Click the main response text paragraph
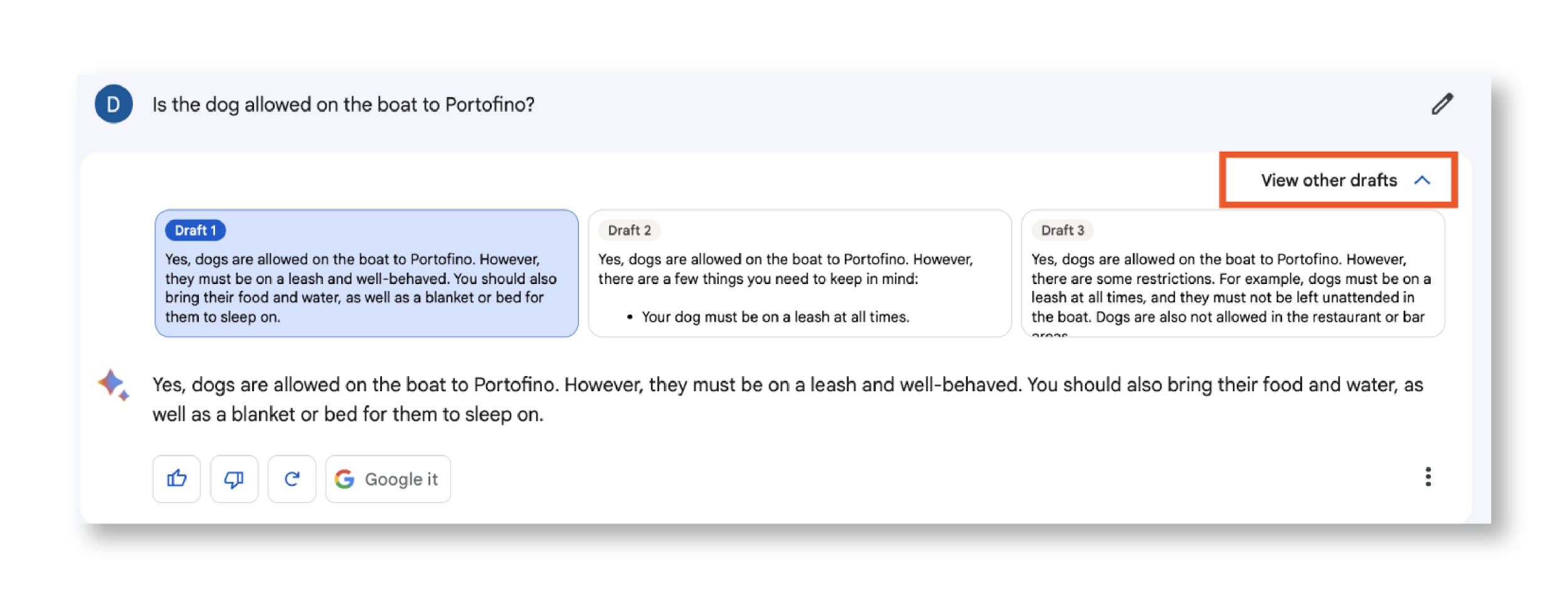 point(787,399)
